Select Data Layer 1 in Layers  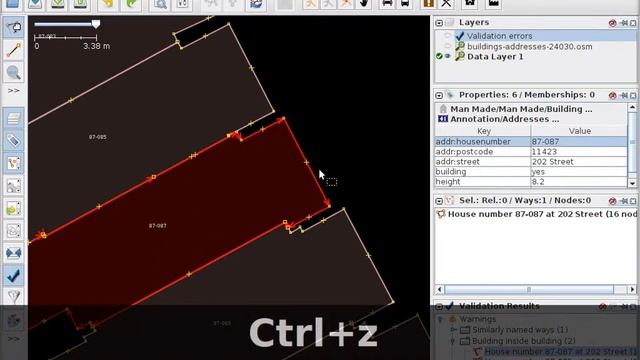coord(536,56)
